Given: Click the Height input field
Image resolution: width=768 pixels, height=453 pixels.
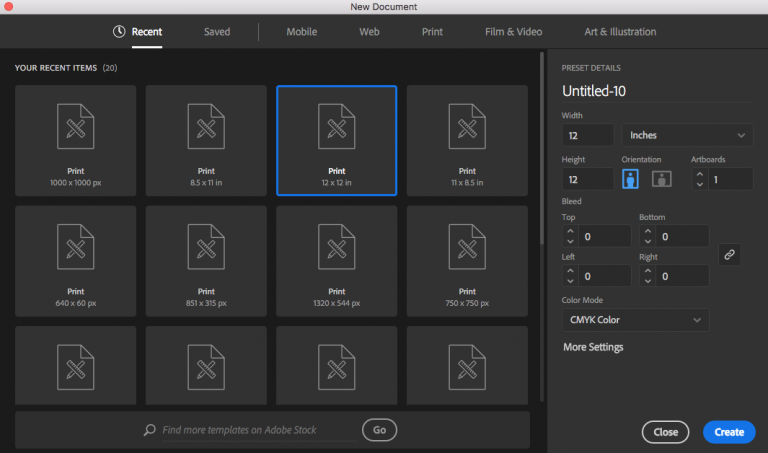Looking at the screenshot, I should pos(588,179).
